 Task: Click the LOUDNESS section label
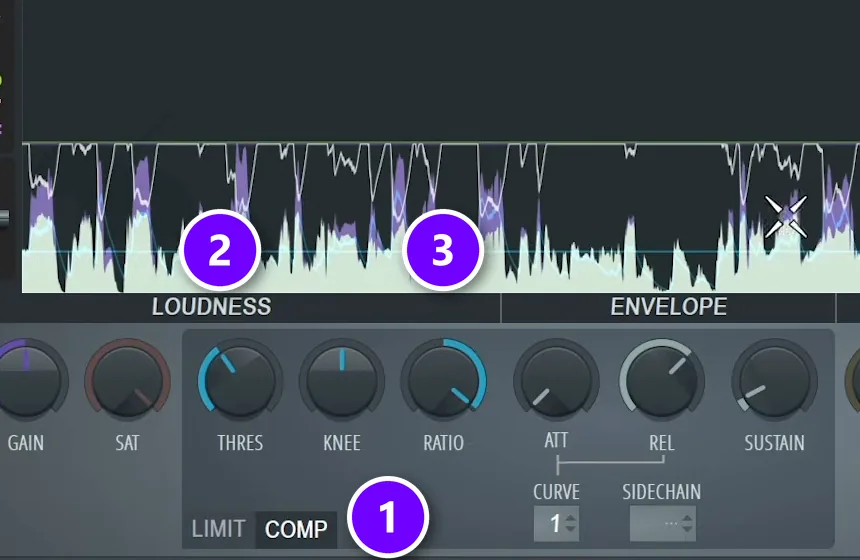click(x=212, y=307)
